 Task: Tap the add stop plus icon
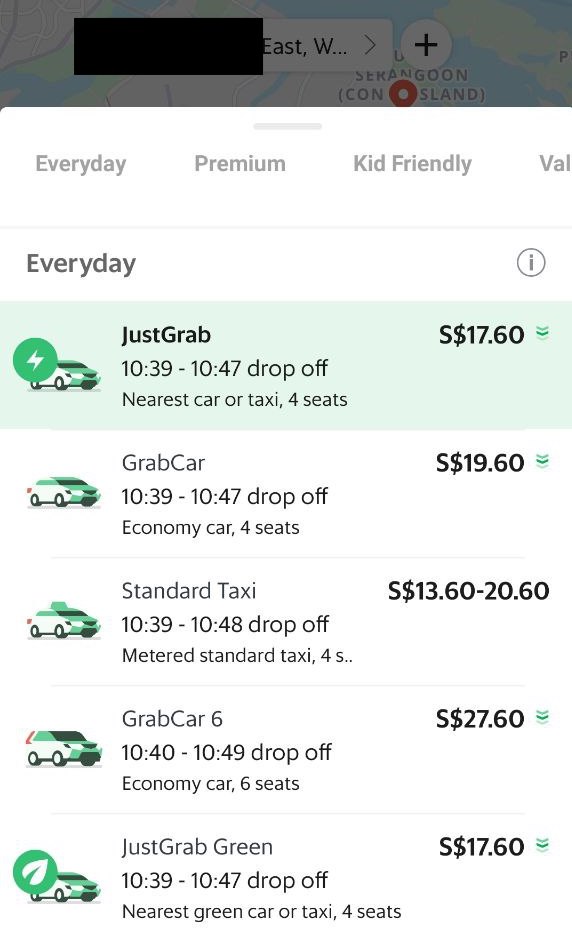tap(426, 45)
